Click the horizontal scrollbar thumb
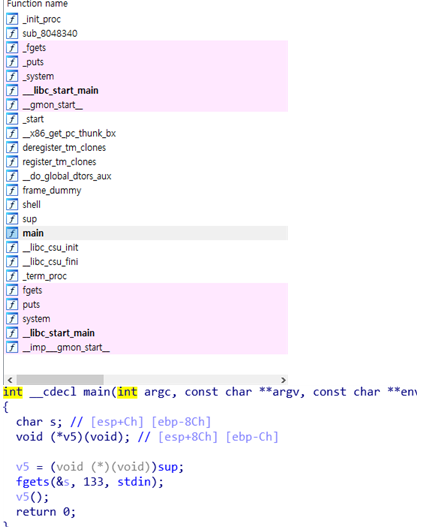The image size is (434, 527). [x=60, y=380]
